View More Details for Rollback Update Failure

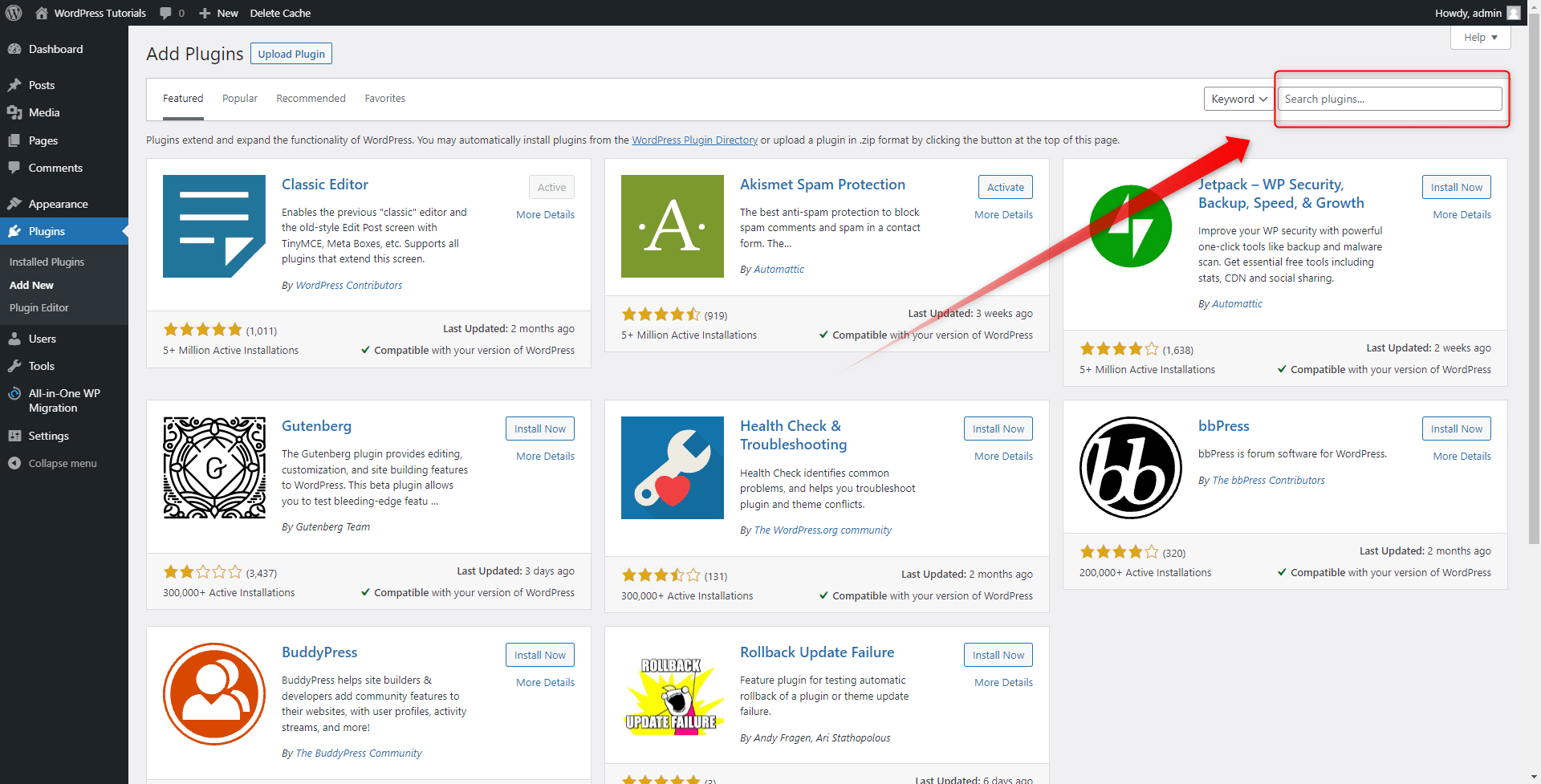click(x=1003, y=682)
